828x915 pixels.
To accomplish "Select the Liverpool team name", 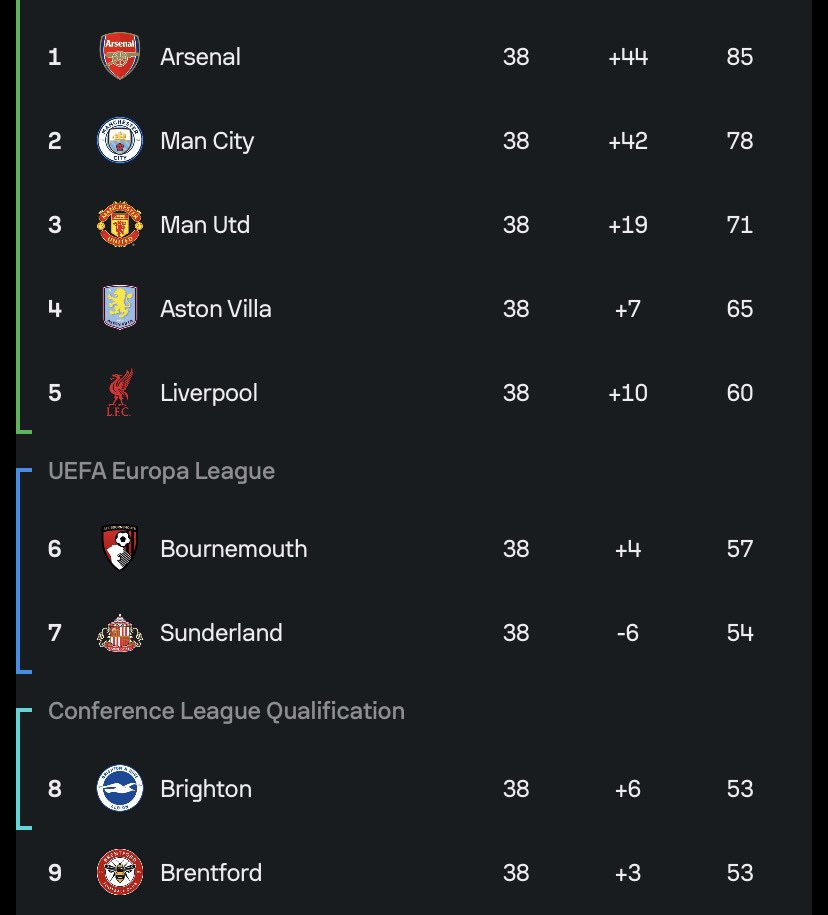I will [x=209, y=393].
